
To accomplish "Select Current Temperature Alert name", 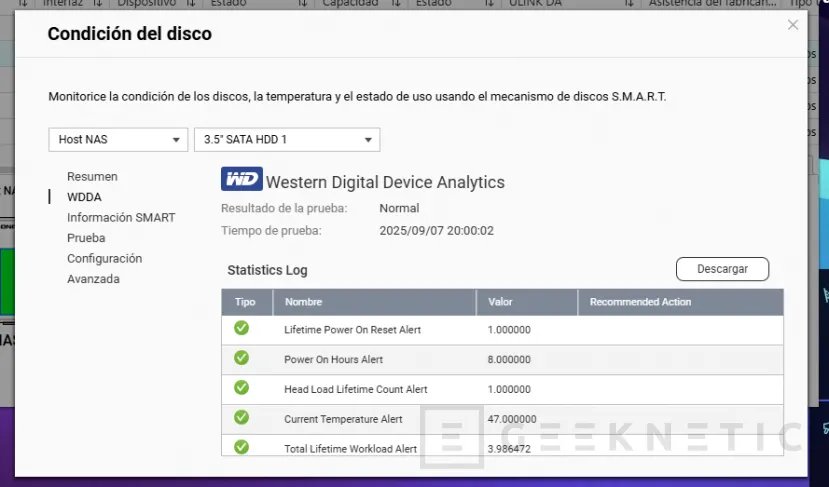I will point(343,419).
